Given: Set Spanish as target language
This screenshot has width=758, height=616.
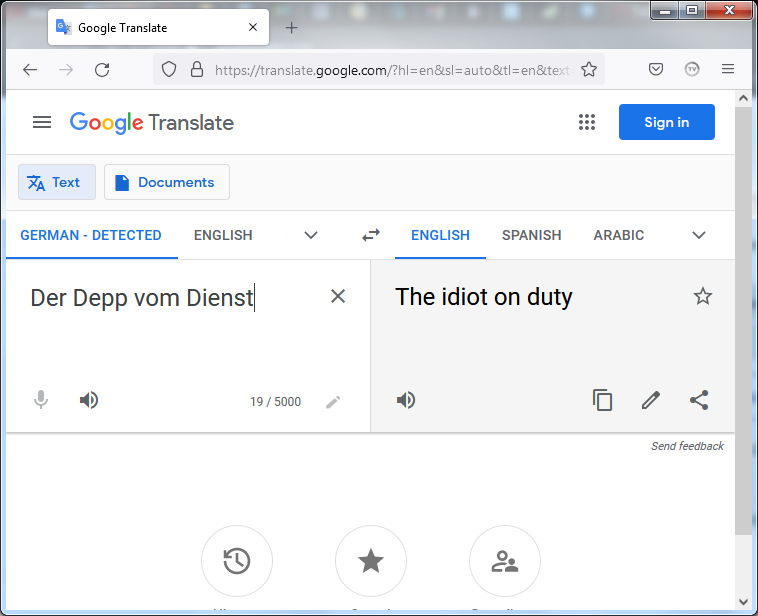Looking at the screenshot, I should 531,235.
